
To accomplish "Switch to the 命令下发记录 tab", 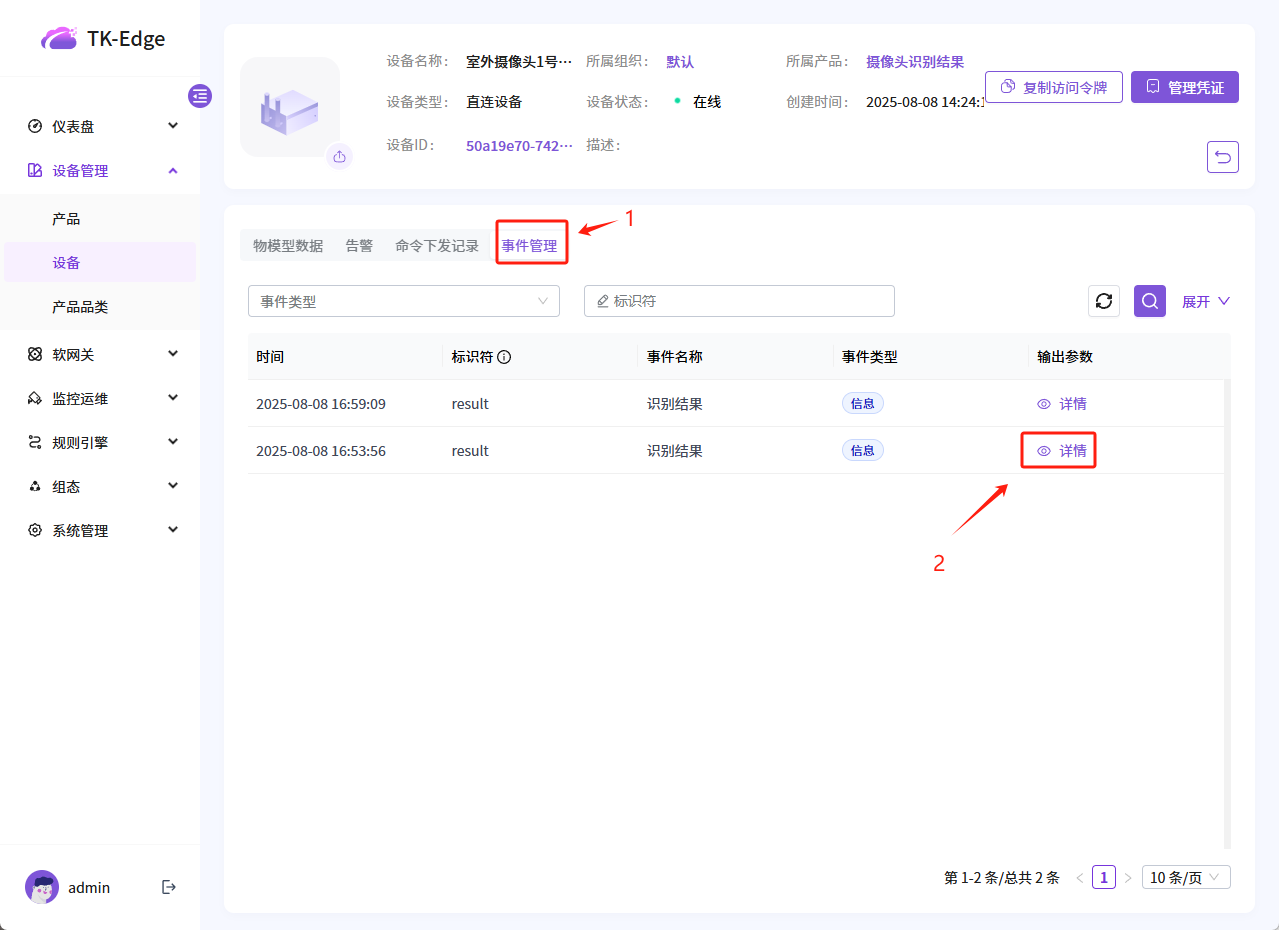I will click(x=437, y=246).
